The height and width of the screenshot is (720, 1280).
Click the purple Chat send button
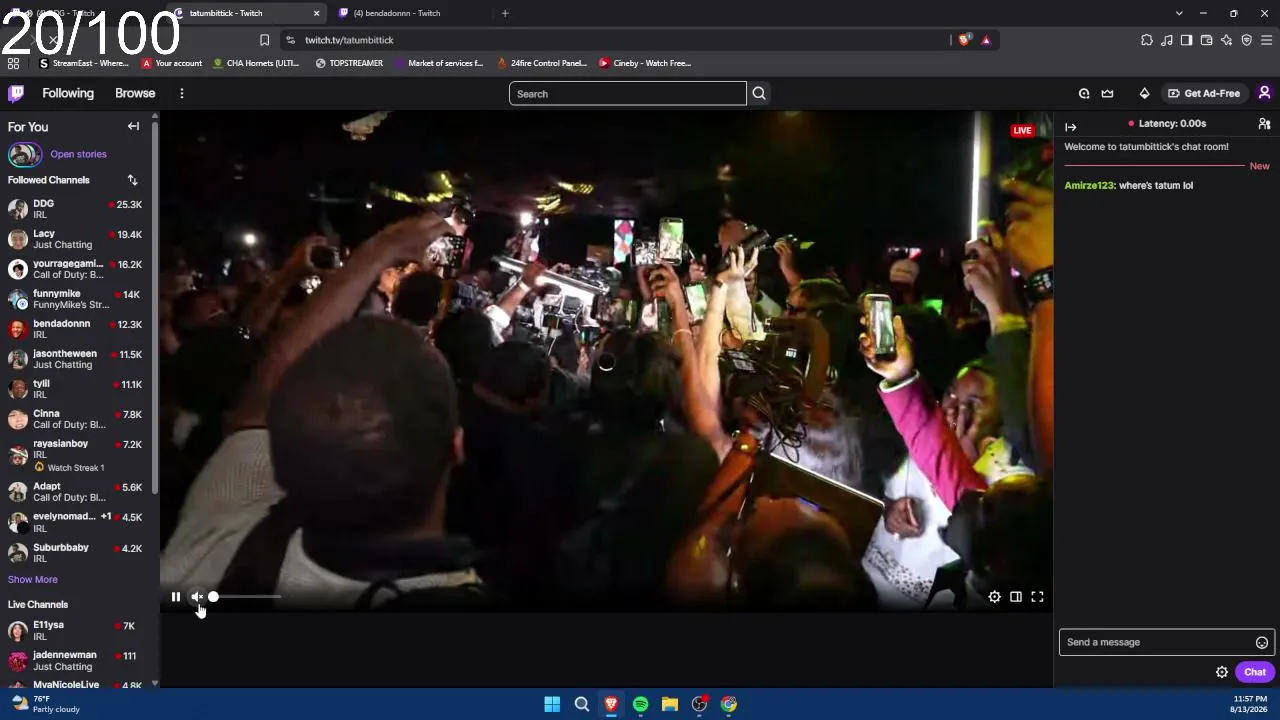(x=1255, y=672)
